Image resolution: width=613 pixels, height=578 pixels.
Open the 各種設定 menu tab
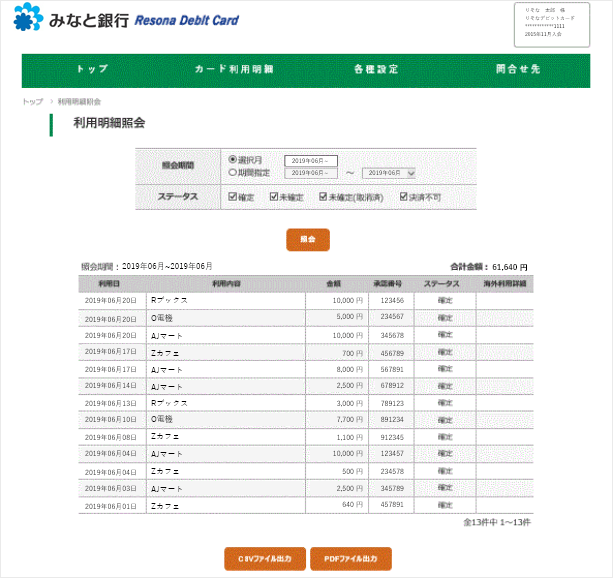[376, 69]
